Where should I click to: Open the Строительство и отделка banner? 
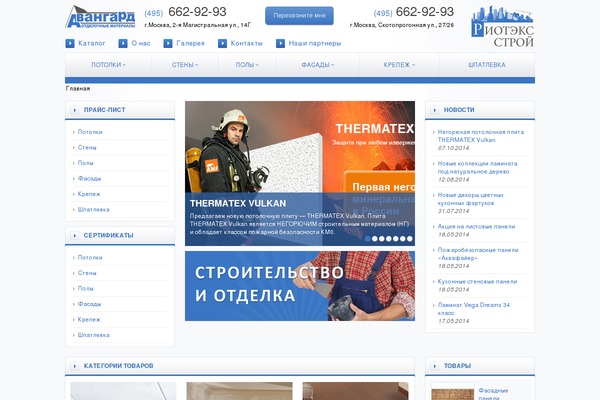300,286
